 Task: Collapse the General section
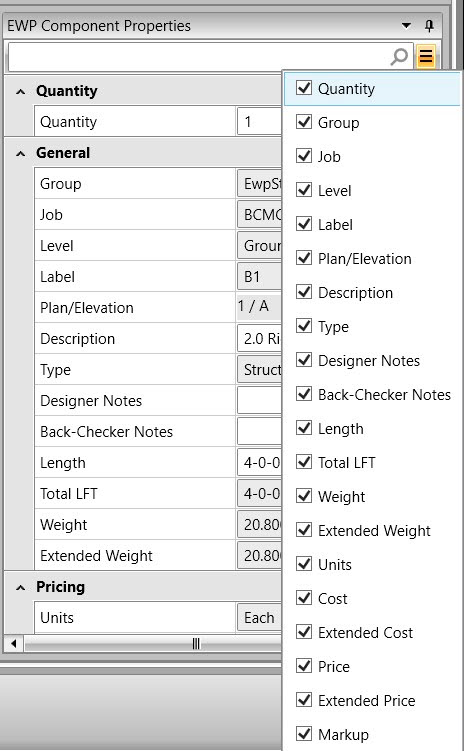pos(21,153)
